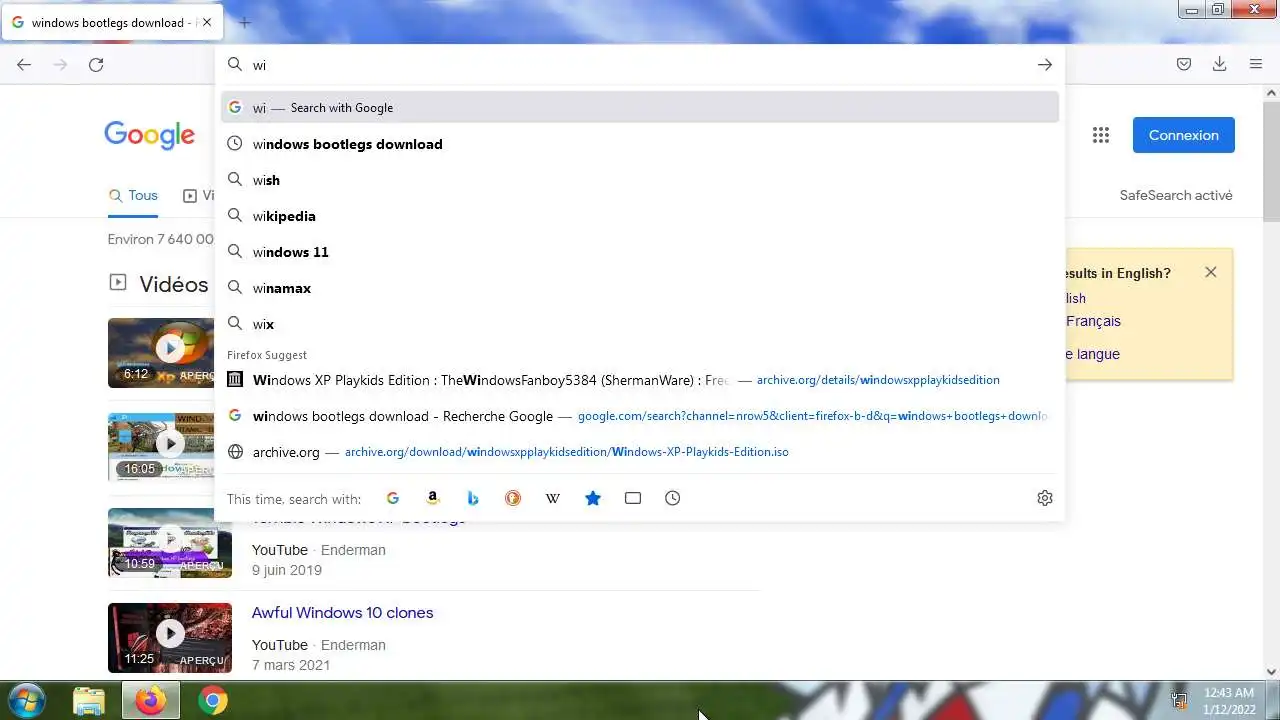Viewport: 1280px width, 720px height.
Task: Open the Pocket save icon
Action: click(x=1184, y=64)
